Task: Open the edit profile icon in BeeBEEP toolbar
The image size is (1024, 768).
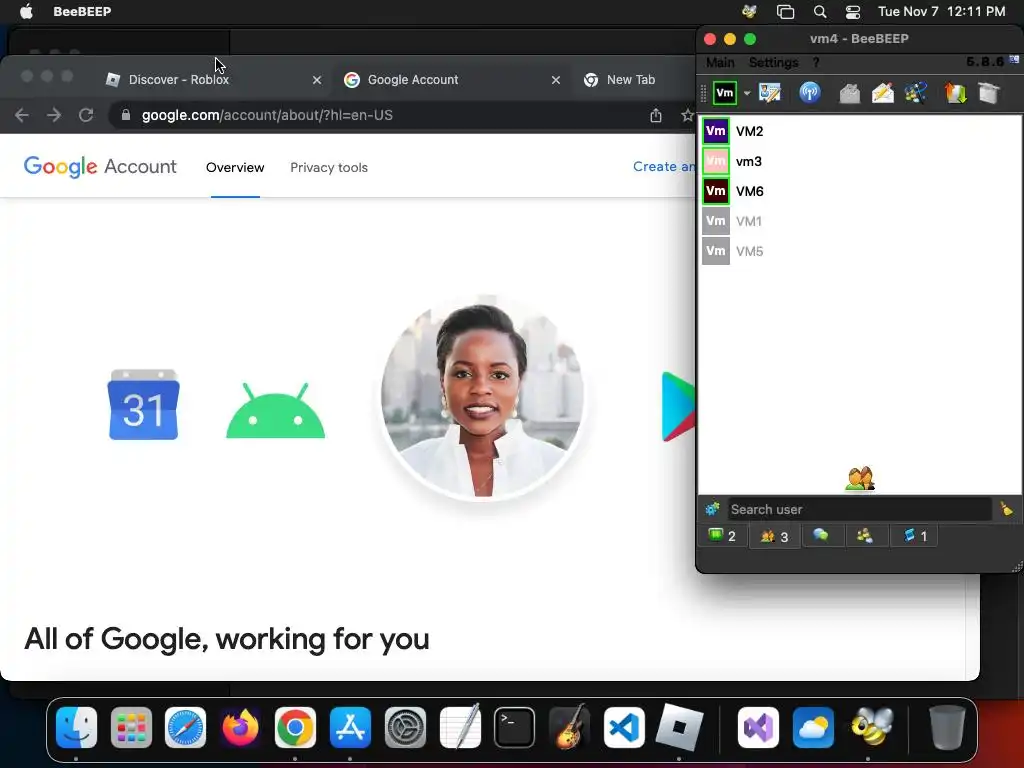Action: click(770, 93)
